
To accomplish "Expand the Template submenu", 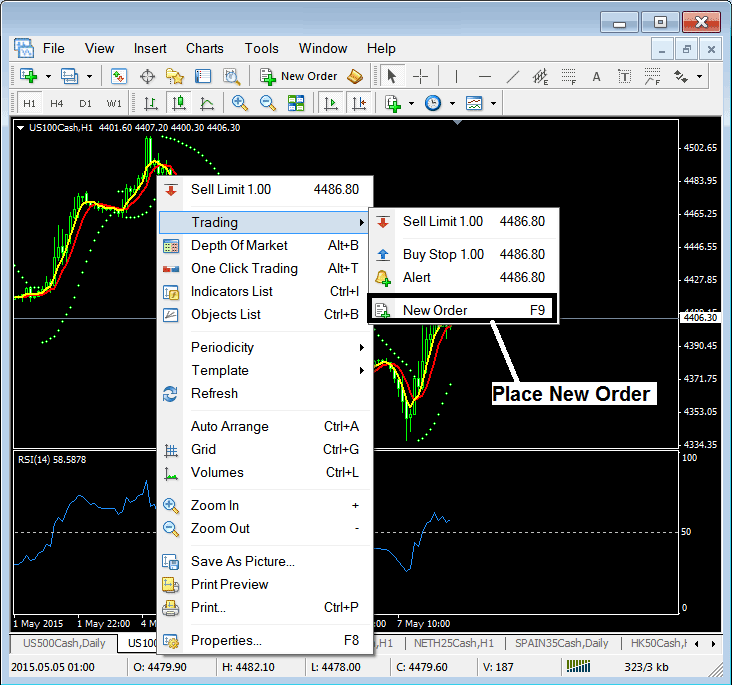I will click(264, 370).
